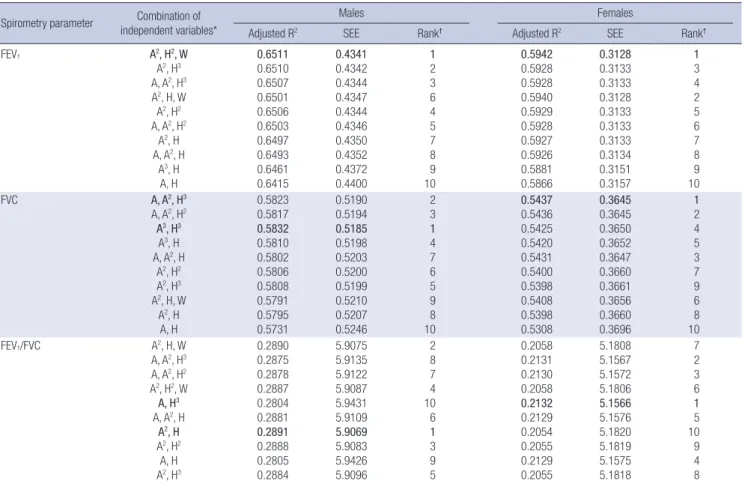Click female value 0.5940
Viewport: 742px width, 484px height.
[537, 97]
